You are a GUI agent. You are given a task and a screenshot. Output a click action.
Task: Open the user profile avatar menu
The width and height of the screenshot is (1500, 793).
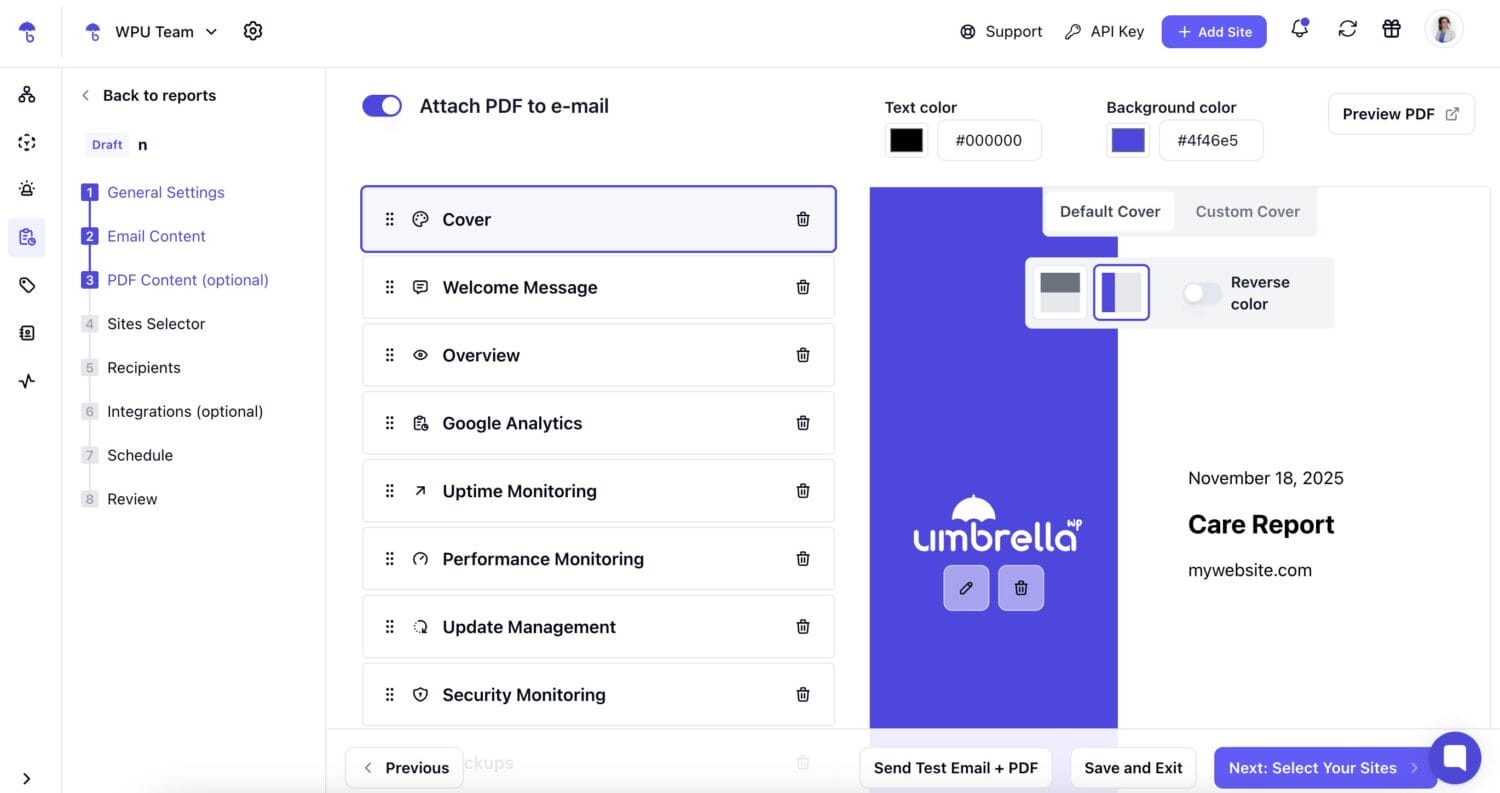[1443, 30]
